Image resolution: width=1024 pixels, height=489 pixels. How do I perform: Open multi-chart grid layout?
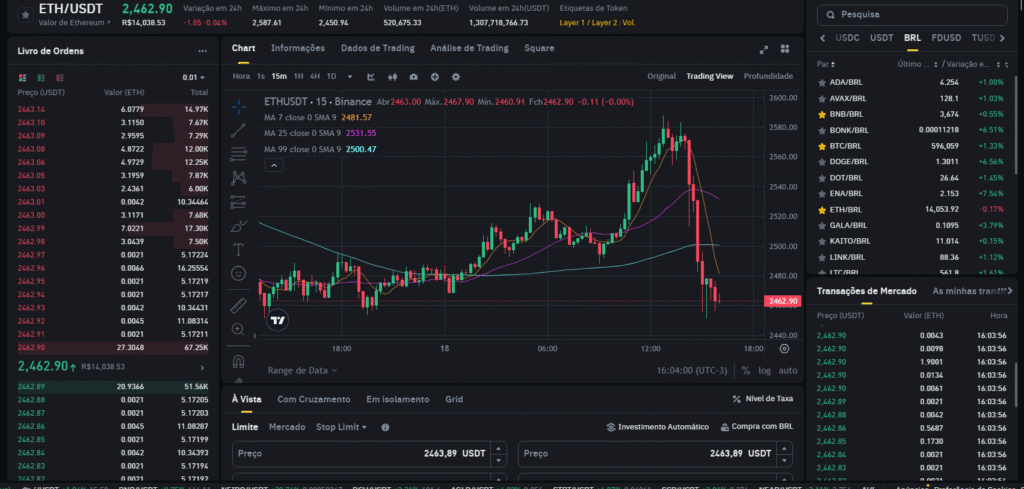pyautogui.click(x=785, y=49)
